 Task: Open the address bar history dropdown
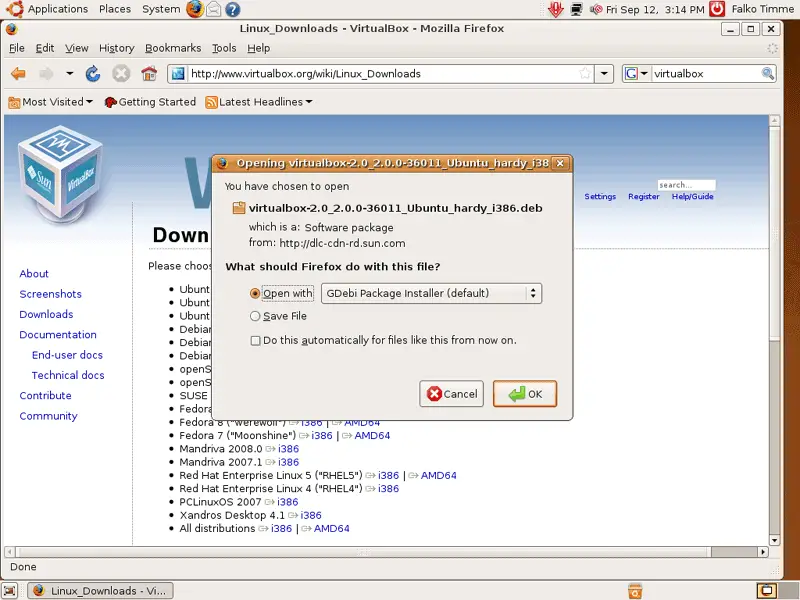pyautogui.click(x=604, y=73)
